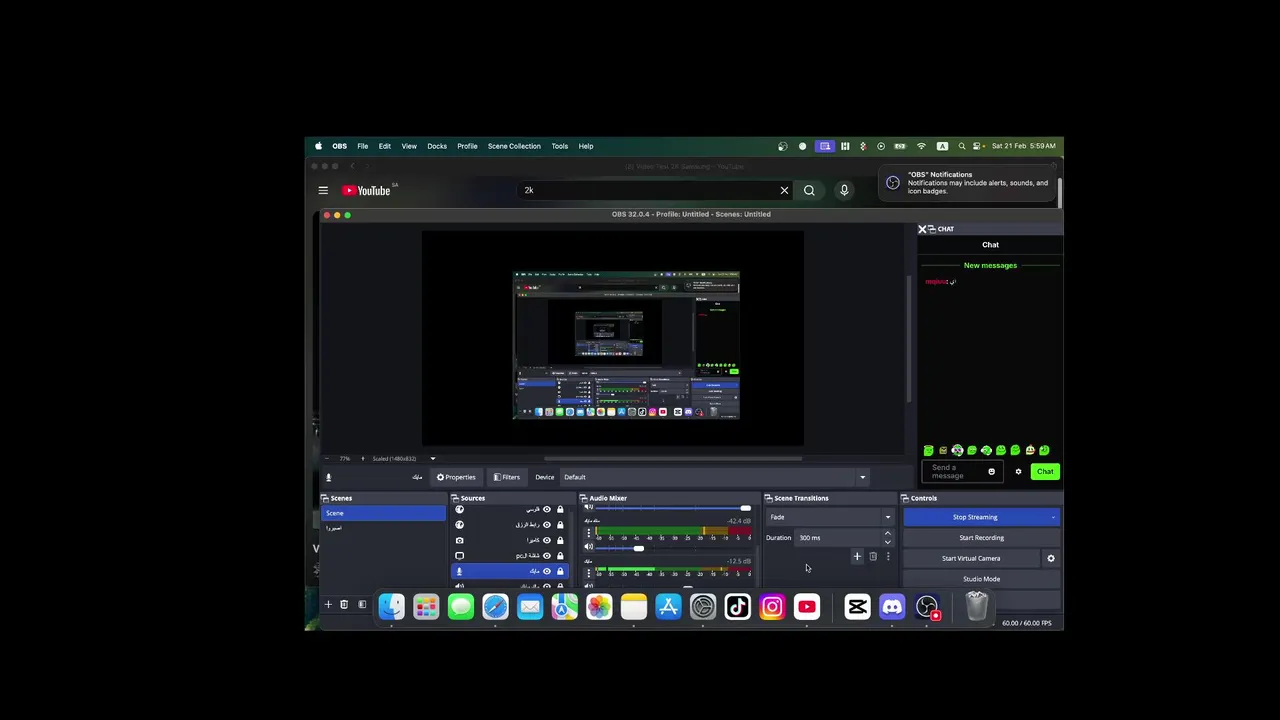The width and height of the screenshot is (1280, 720).
Task: Add a transition with the plus icon
Action: [x=857, y=556]
